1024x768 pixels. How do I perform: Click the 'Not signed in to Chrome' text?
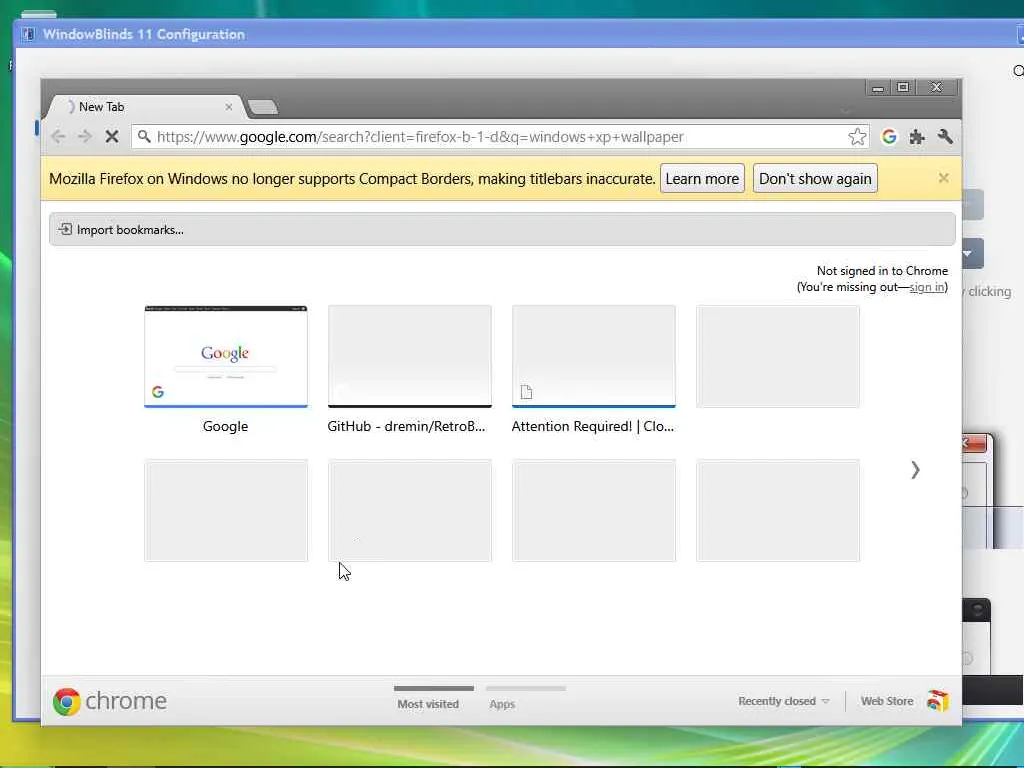pos(882,270)
